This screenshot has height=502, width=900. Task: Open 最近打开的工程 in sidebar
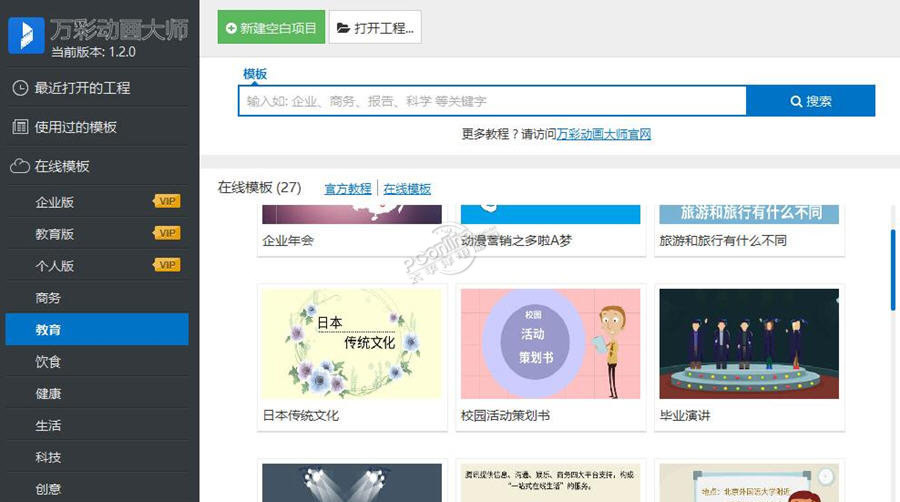[97, 88]
